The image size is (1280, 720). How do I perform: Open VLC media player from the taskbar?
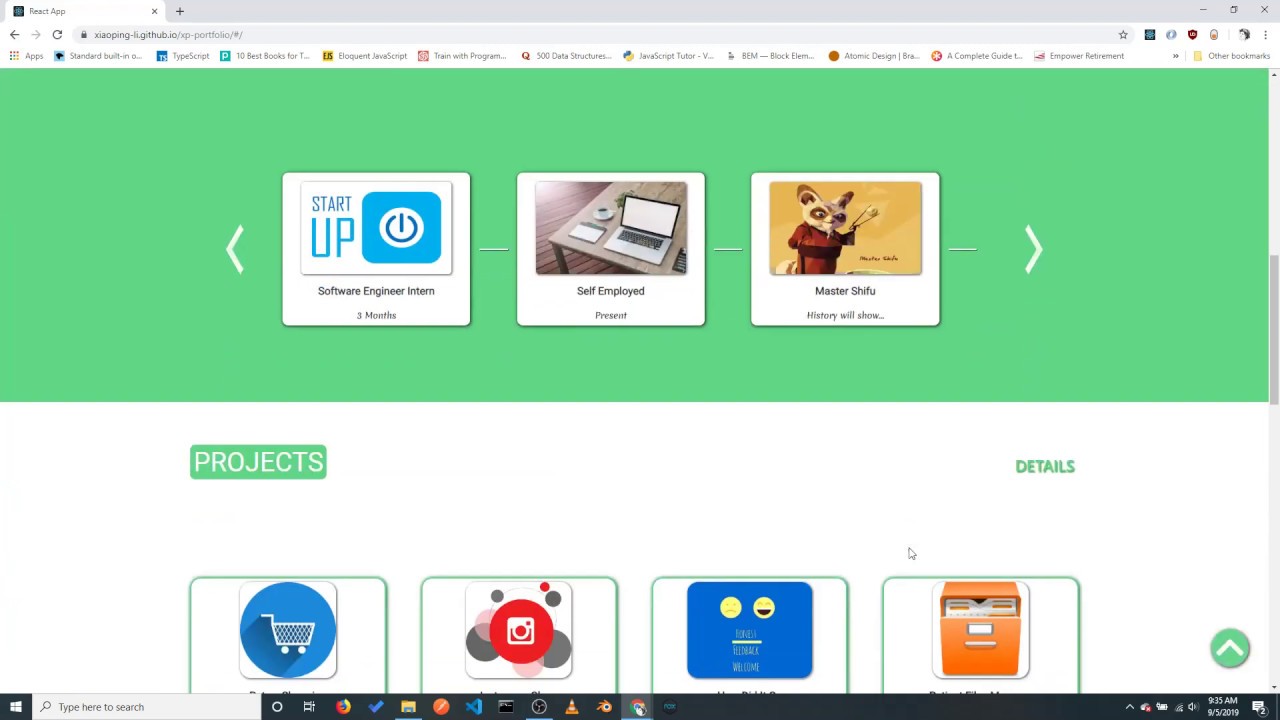pyautogui.click(x=572, y=707)
